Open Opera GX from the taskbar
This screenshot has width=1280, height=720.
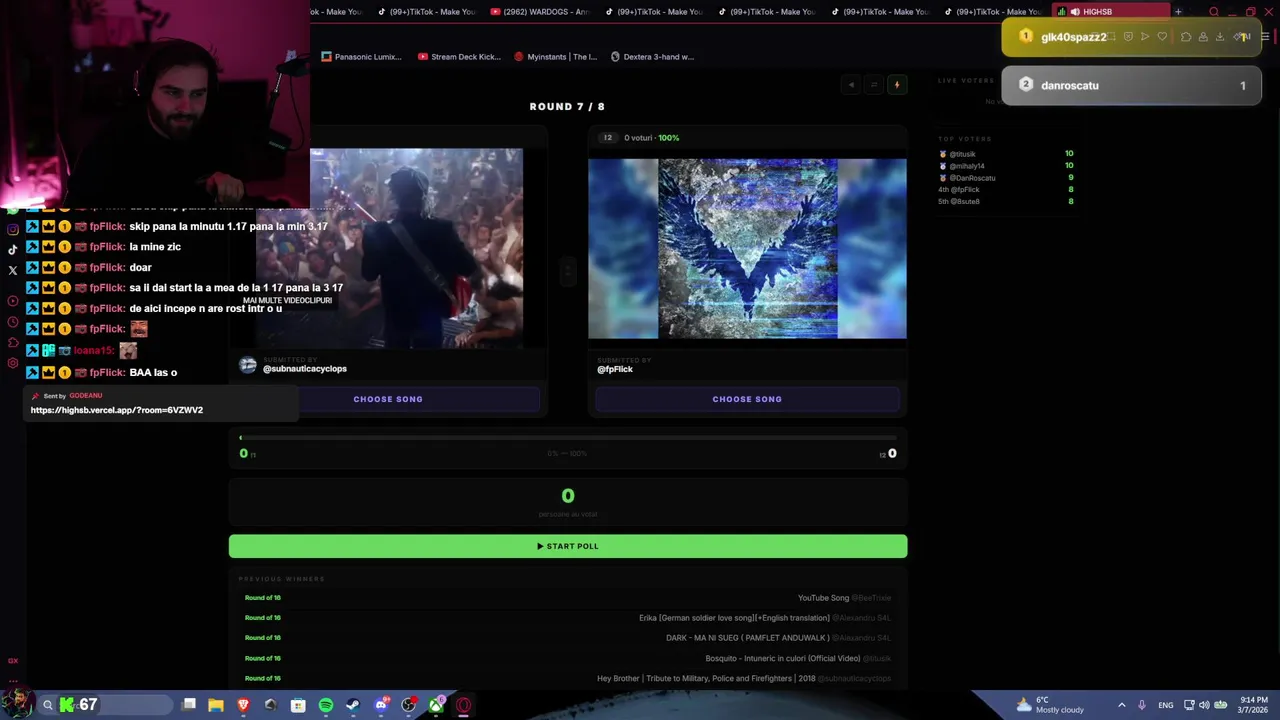[x=464, y=705]
